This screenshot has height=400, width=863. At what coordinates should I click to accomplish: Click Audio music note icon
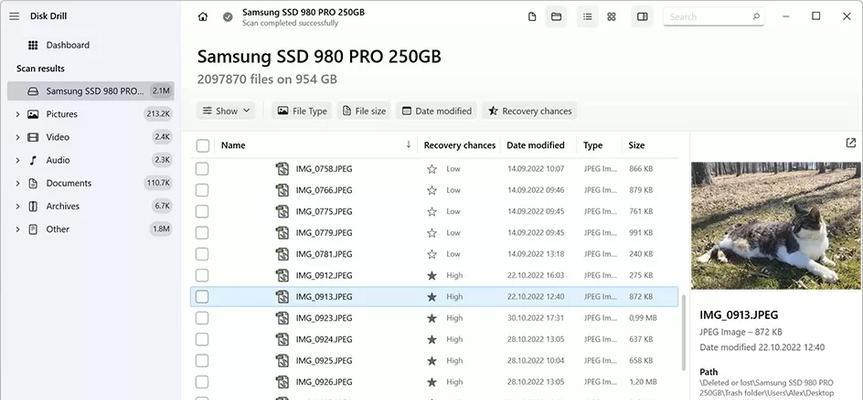[x=33, y=160]
